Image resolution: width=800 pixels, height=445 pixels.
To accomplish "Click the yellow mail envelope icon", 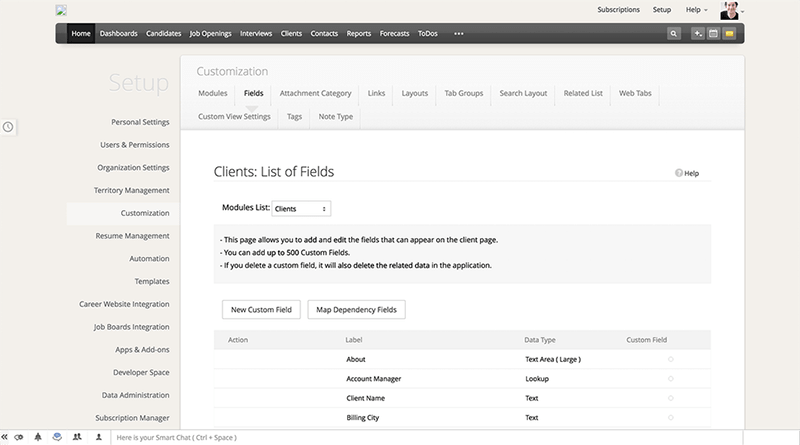I will point(730,33).
